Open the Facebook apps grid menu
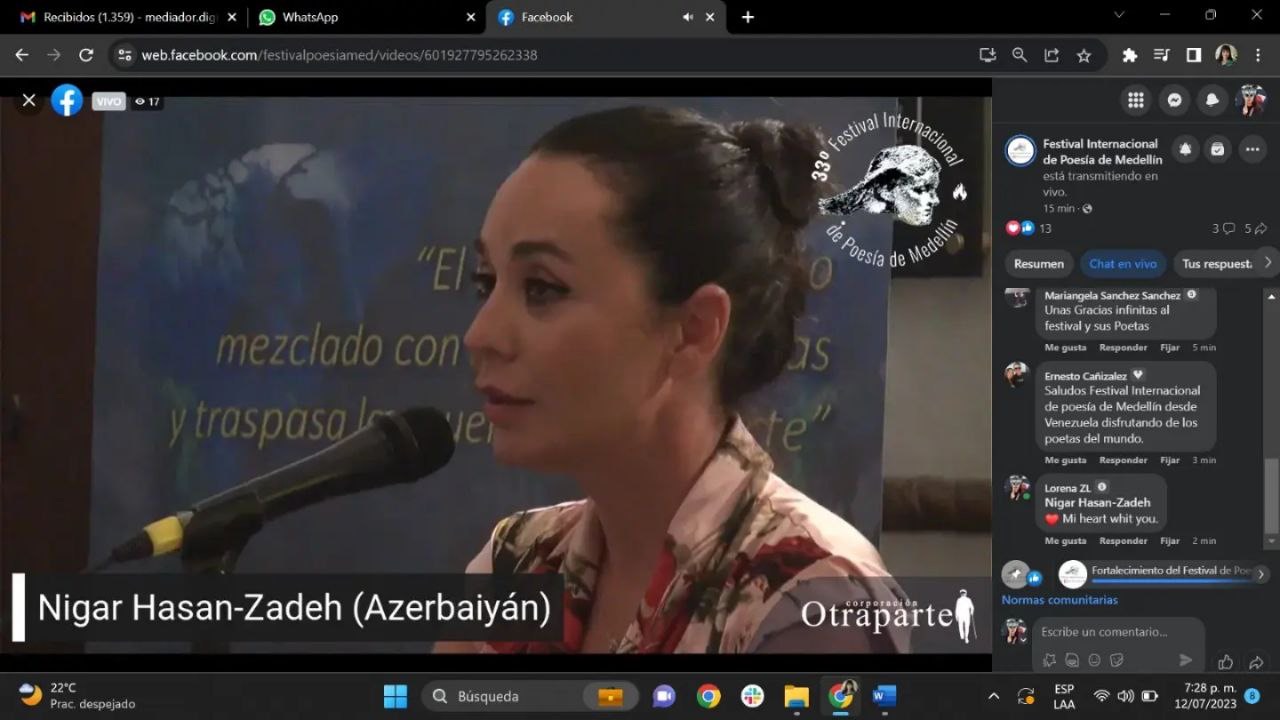This screenshot has width=1280, height=720. click(1135, 100)
